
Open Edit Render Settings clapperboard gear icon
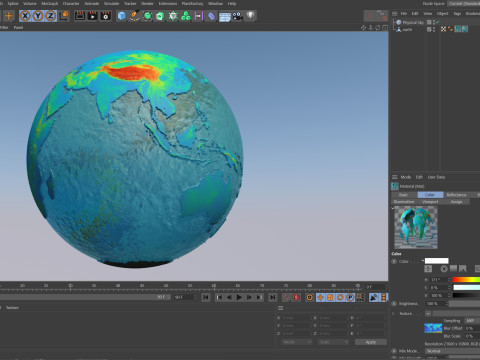(x=106, y=16)
